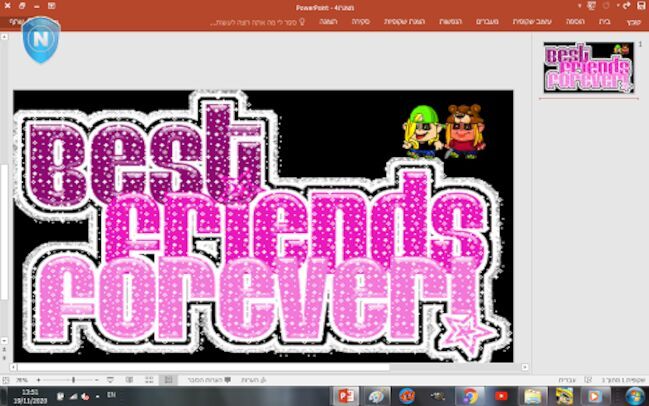649x406 pixels.
Task: Click Next Slide double-arrow button
Action: click(x=4, y=358)
